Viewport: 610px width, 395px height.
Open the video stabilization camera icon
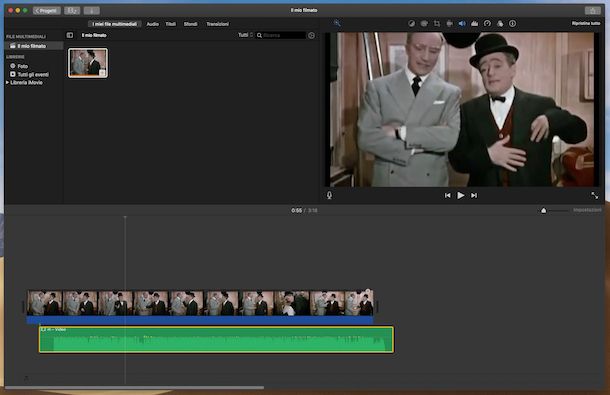pyautogui.click(x=449, y=24)
